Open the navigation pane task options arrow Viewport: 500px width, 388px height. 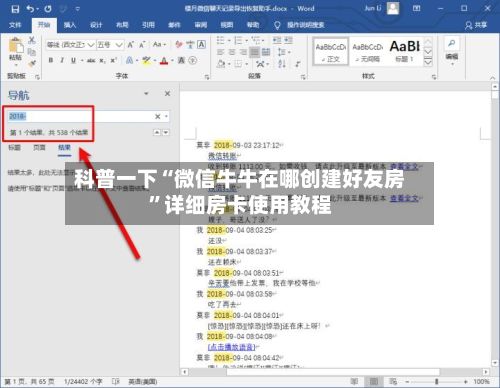(x=146, y=94)
